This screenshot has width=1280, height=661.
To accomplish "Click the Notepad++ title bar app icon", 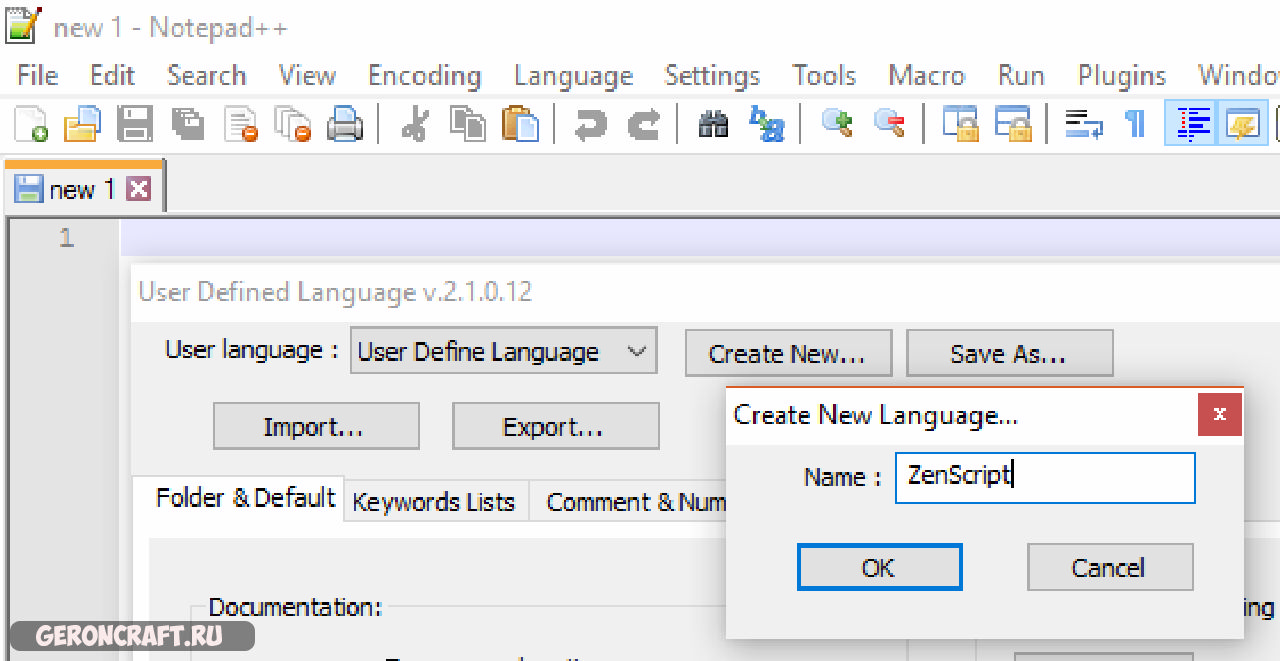I will pos(23,25).
